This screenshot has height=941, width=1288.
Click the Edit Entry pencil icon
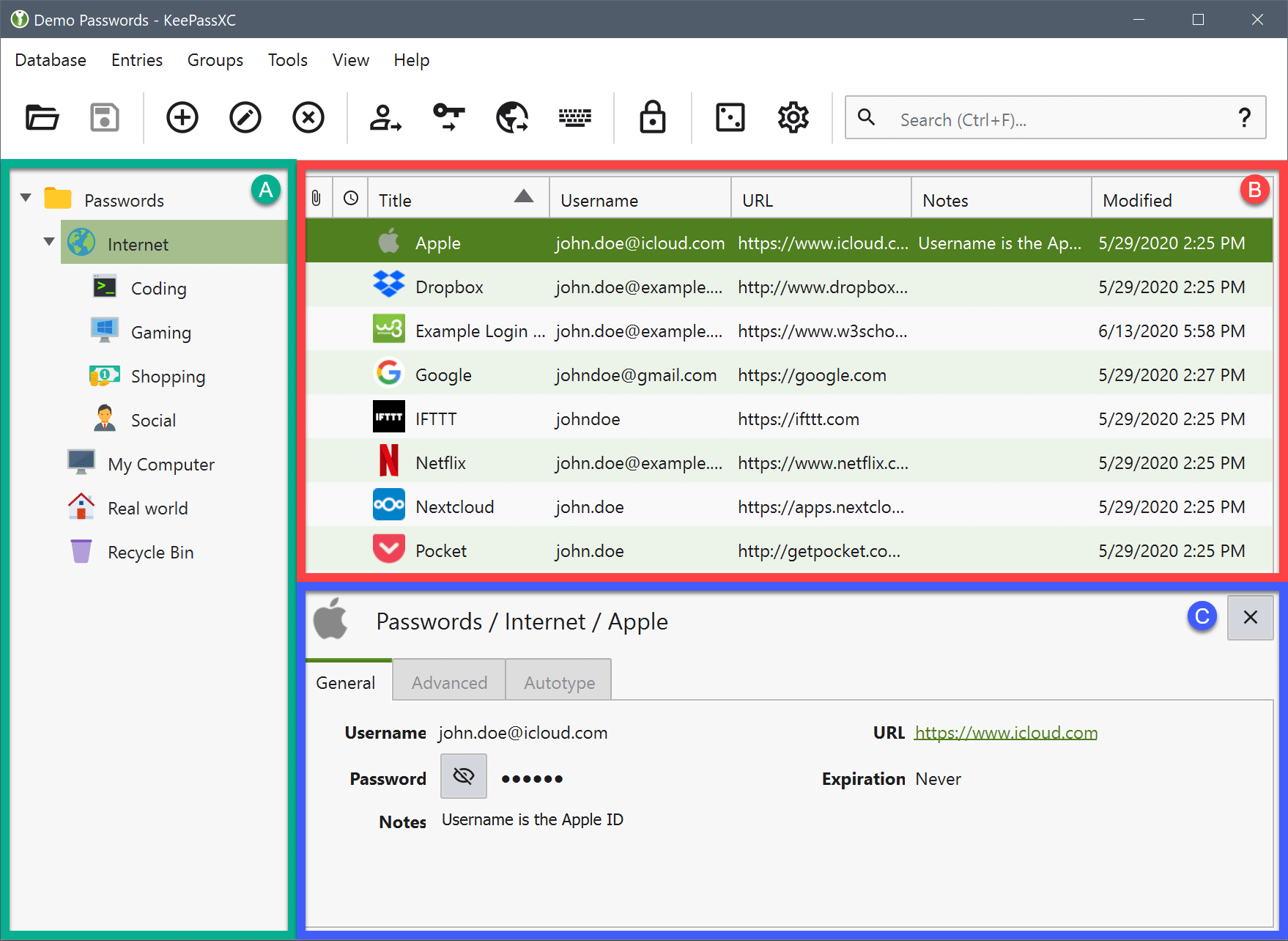pos(245,117)
